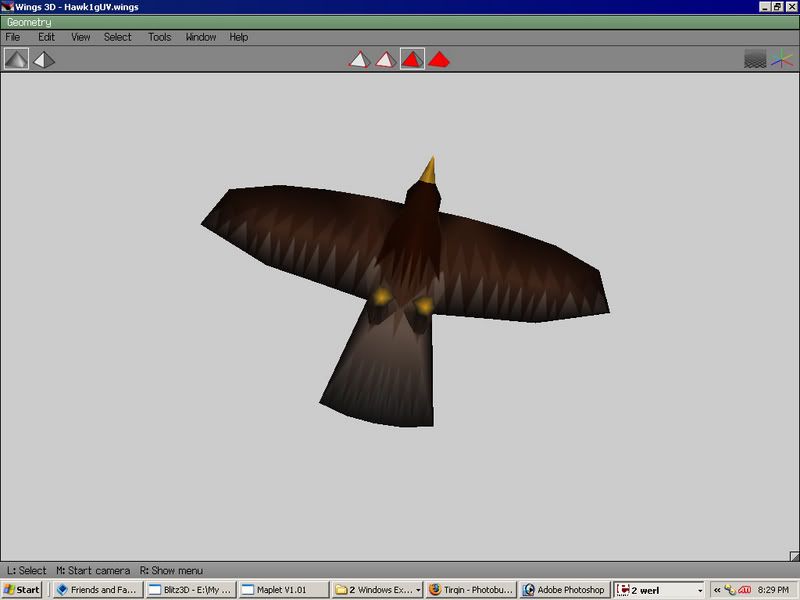Viewport: 800px width, 600px height.
Task: Switch to Maplet V1.01 taskbar window
Action: [284, 590]
